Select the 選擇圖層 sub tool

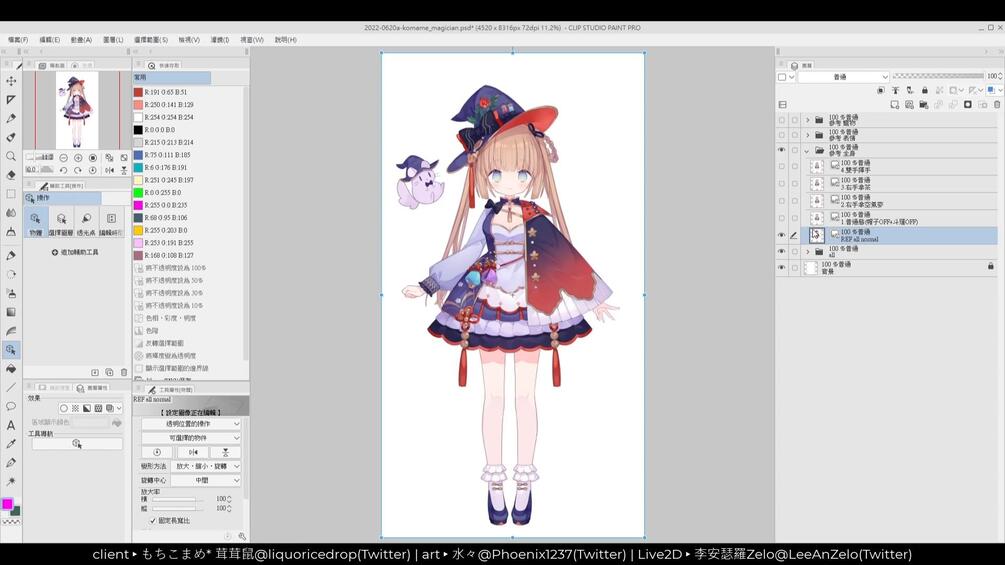(x=61, y=222)
